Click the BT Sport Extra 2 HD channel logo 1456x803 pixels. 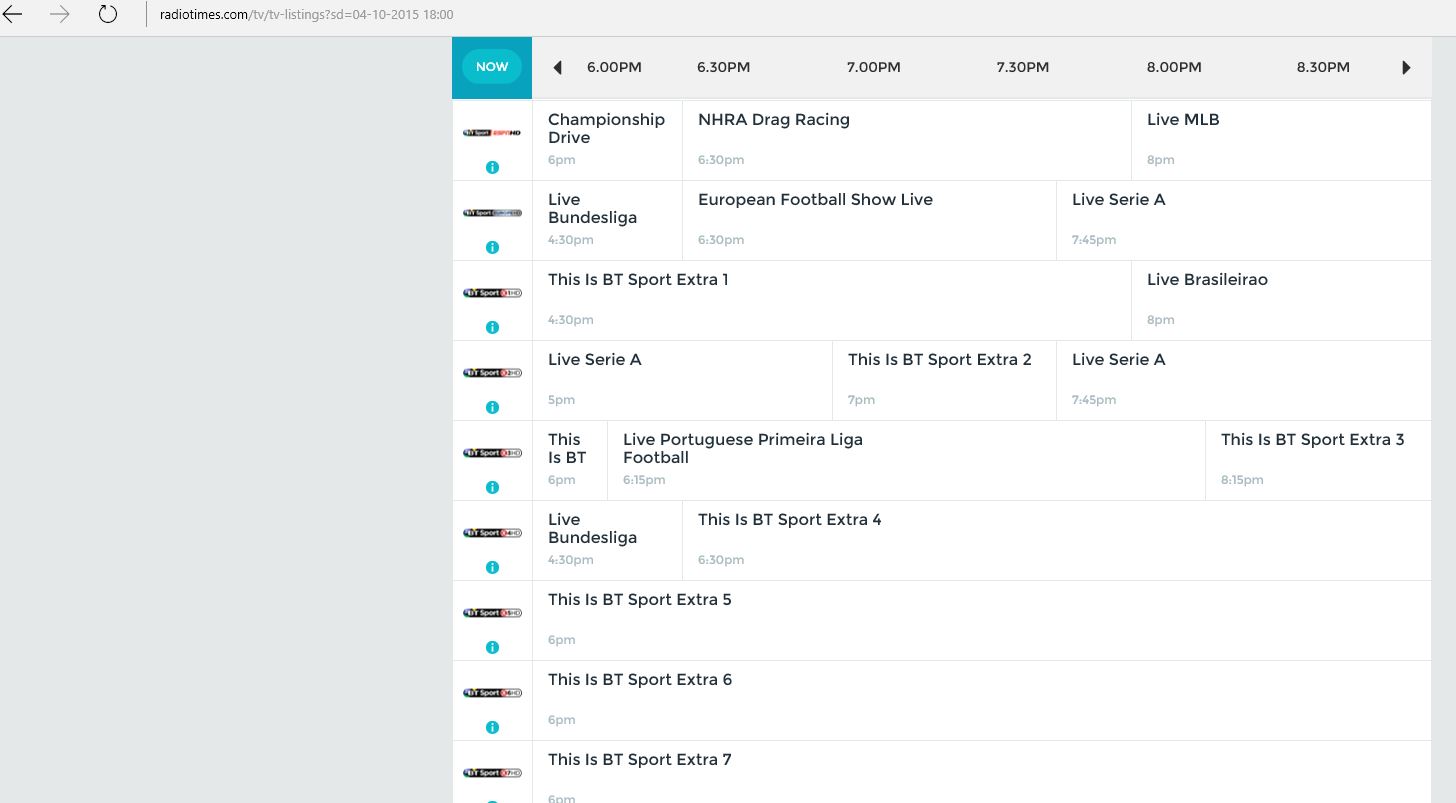pos(492,373)
